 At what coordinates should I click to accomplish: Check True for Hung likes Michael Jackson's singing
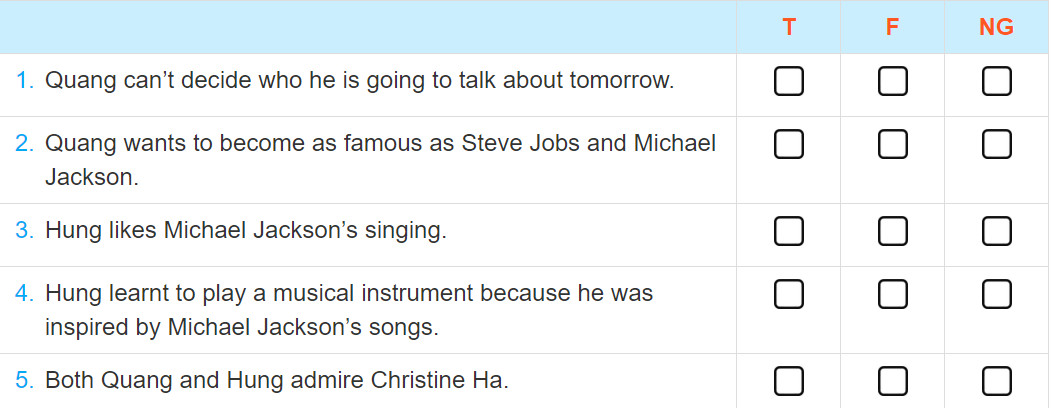pyautogui.click(x=788, y=232)
